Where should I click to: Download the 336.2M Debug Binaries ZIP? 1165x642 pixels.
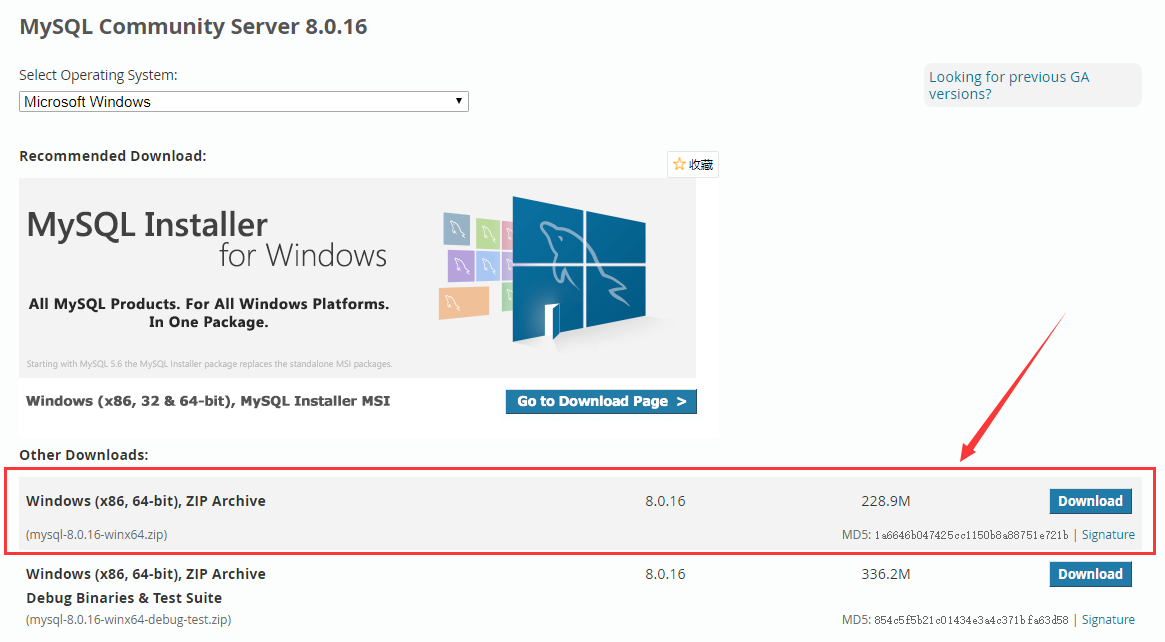point(1090,574)
